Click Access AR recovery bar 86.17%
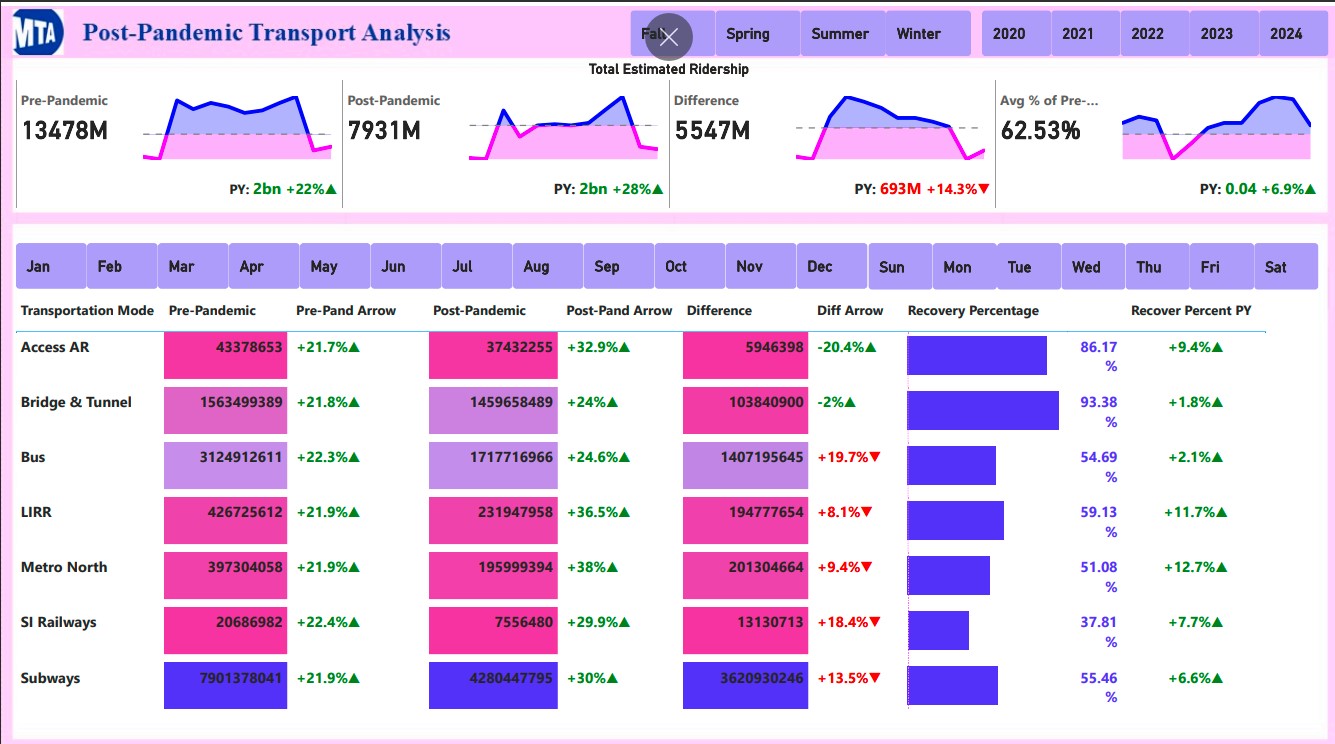Viewport: 1335px width, 744px height. click(977, 355)
